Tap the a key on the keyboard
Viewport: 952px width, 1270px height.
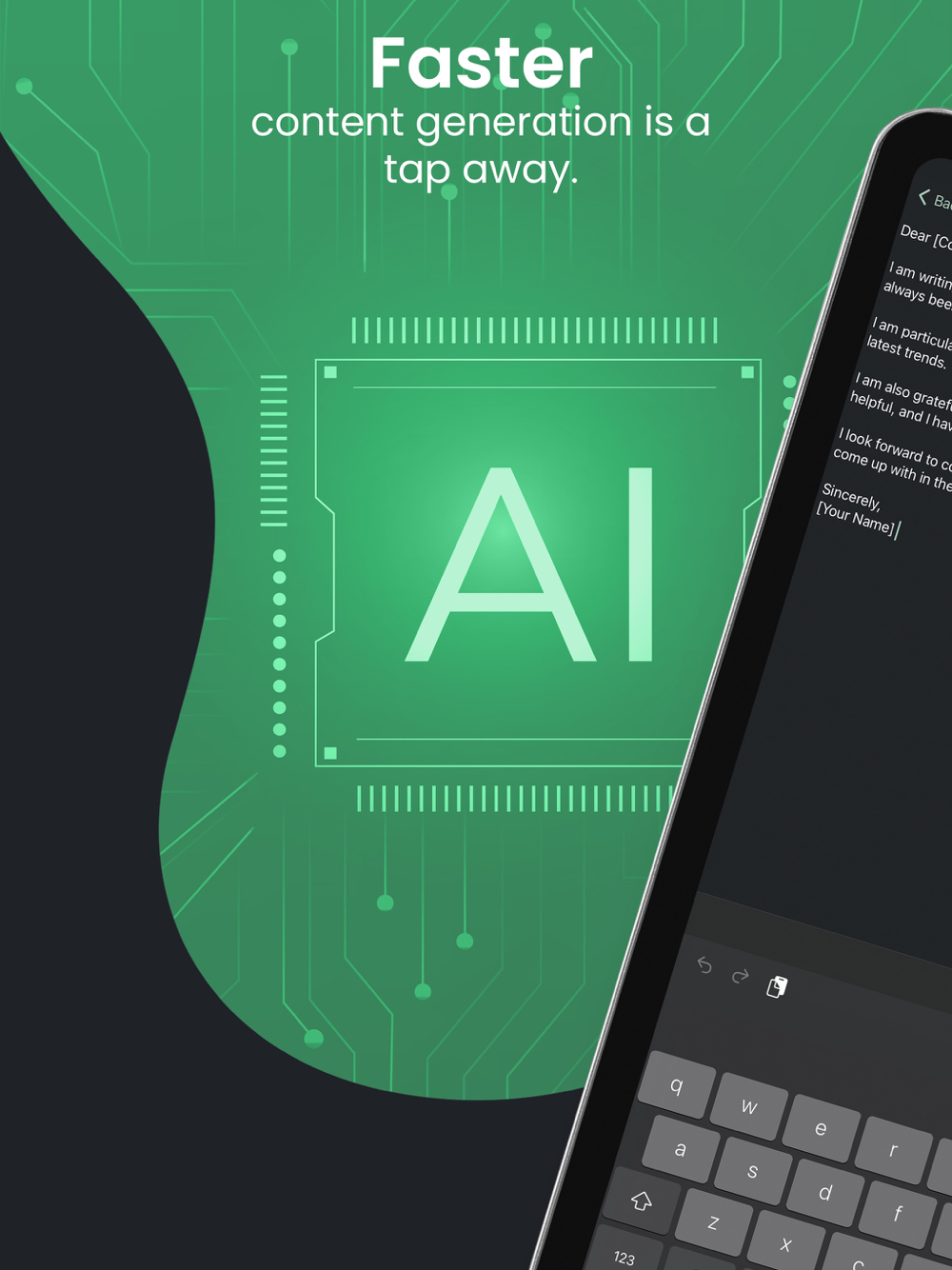tap(680, 1149)
